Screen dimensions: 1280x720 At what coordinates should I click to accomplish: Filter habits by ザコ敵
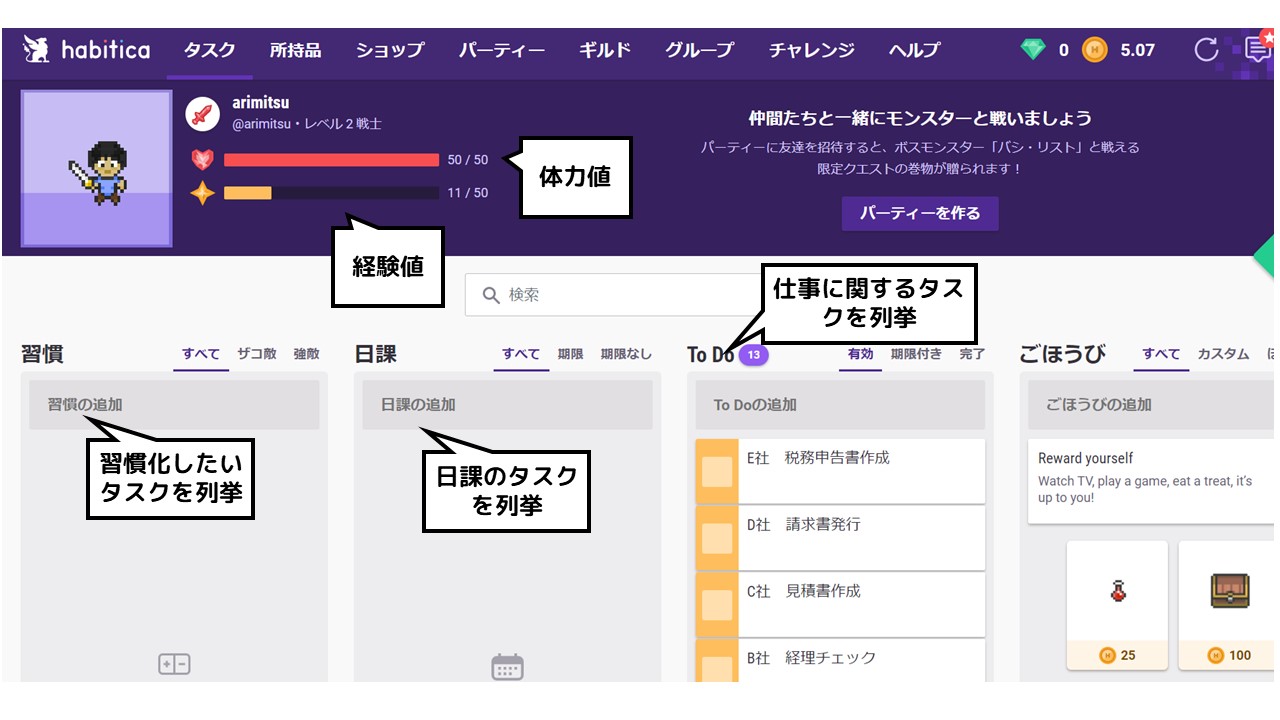[256, 354]
